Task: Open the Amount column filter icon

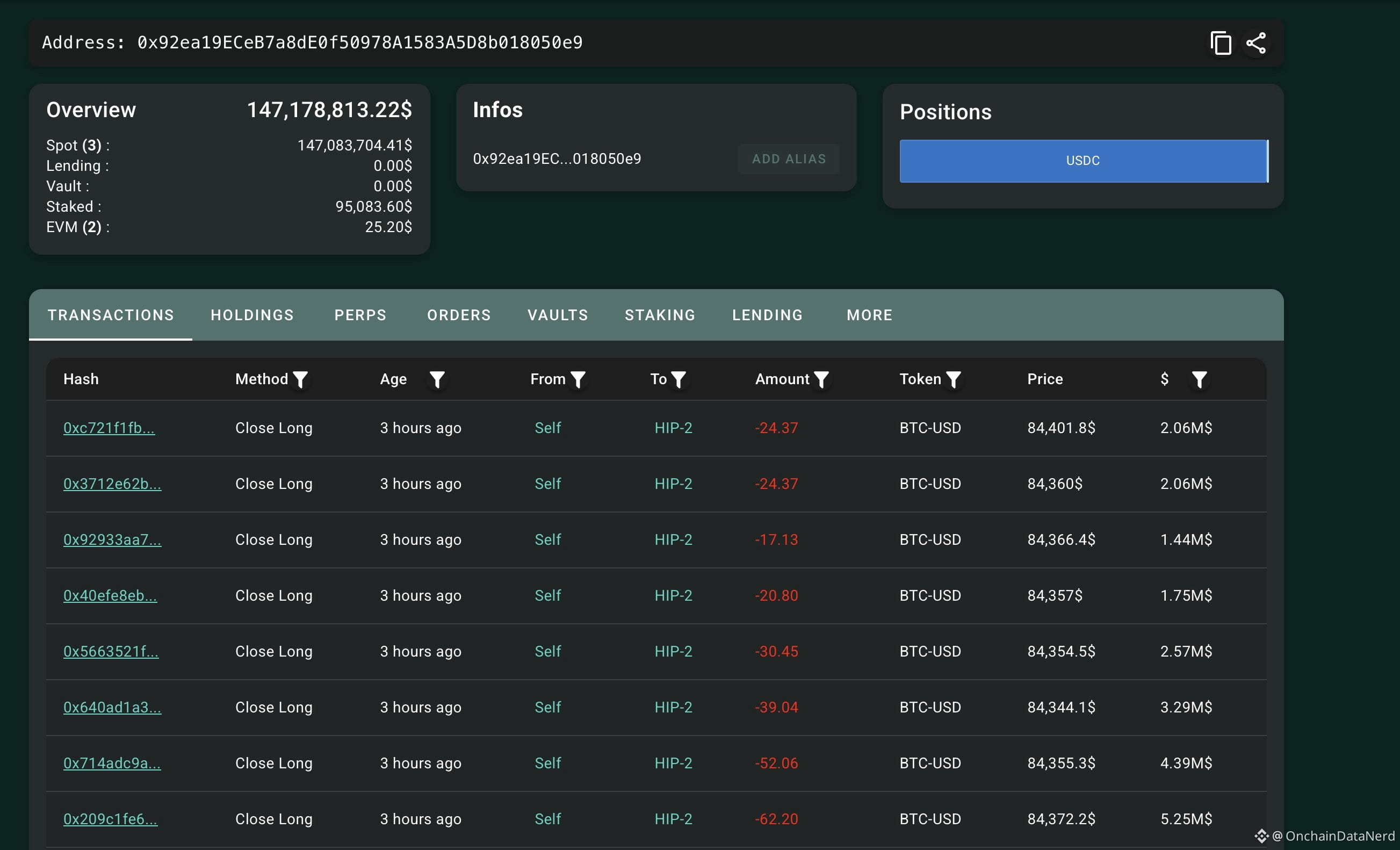Action: pyautogui.click(x=821, y=379)
